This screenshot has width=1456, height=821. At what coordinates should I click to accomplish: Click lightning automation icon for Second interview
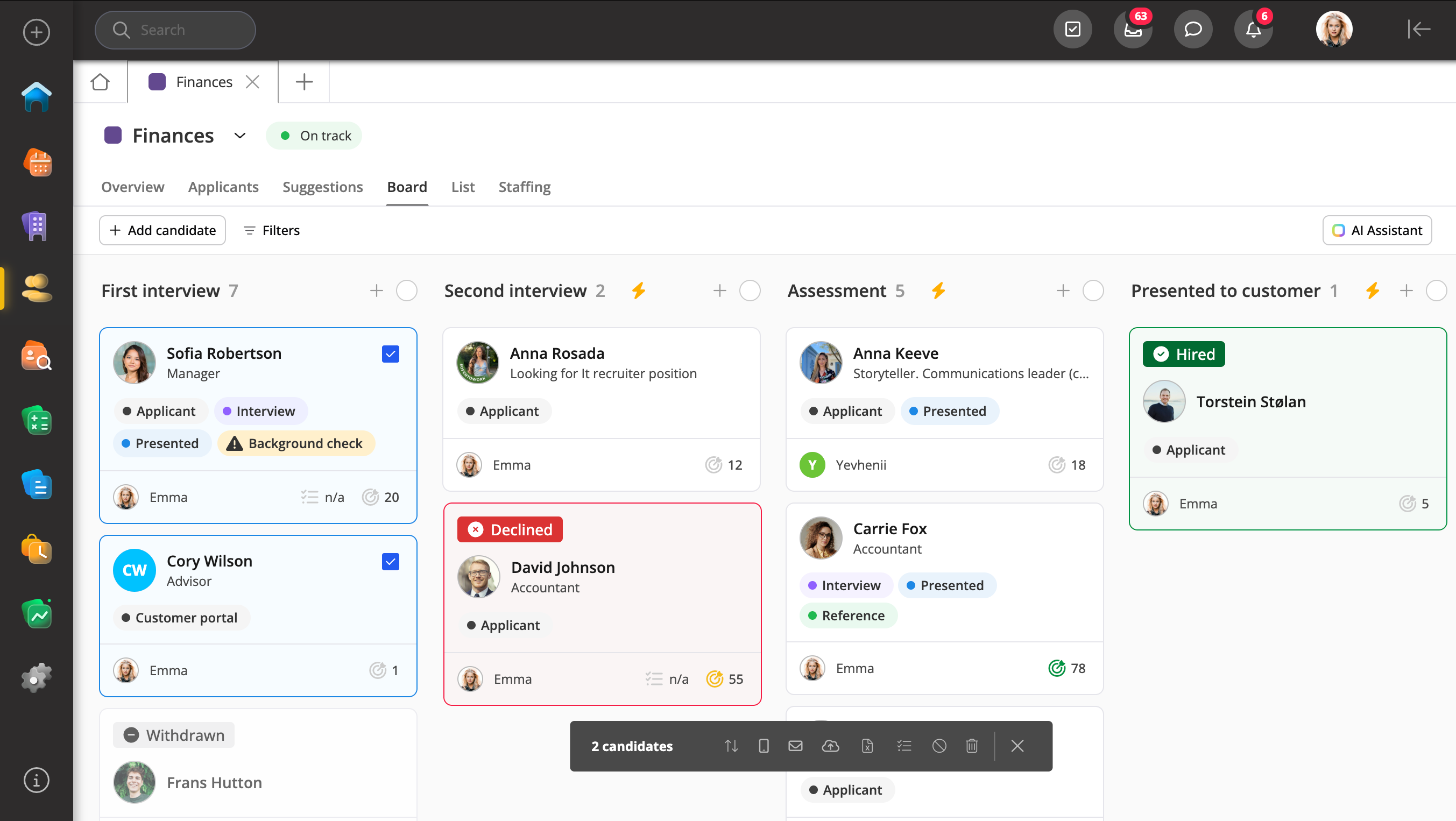(639, 291)
